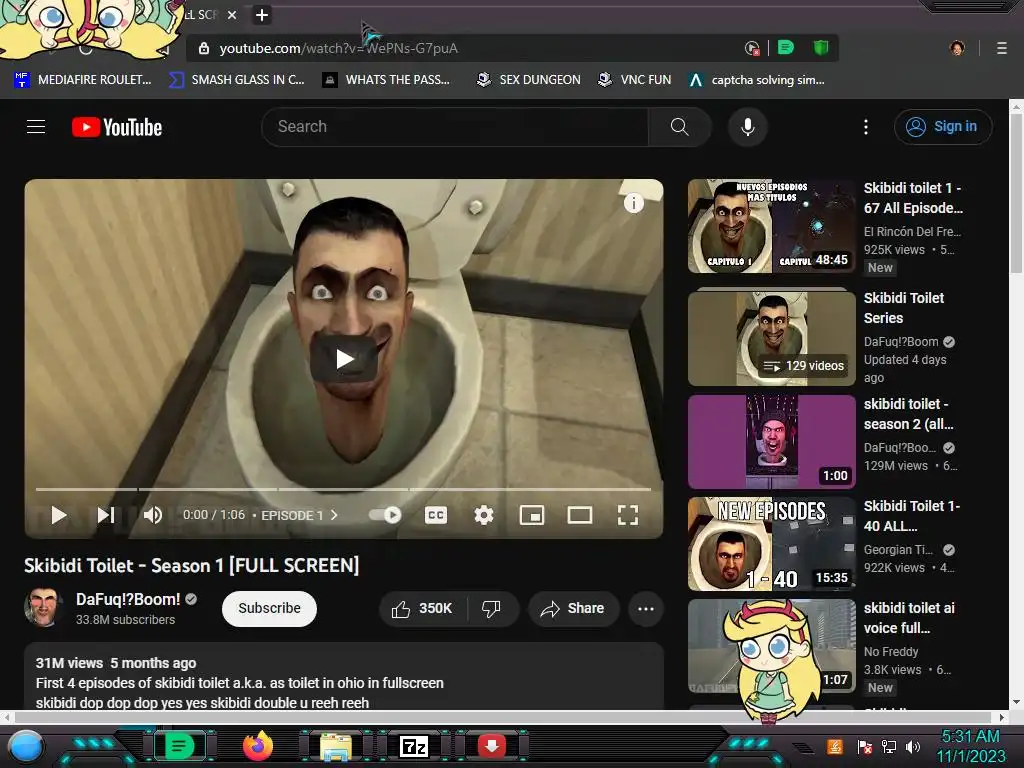Open skibidi toilet - season 2 thumbnail
The width and height of the screenshot is (1024, 768).
(x=771, y=441)
